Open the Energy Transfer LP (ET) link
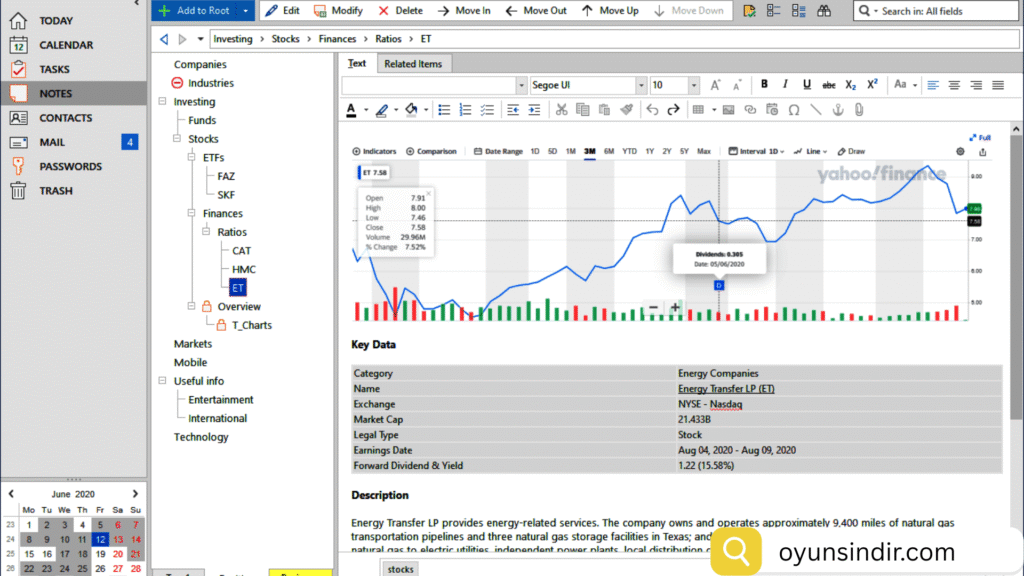This screenshot has width=1024, height=576. point(725,388)
